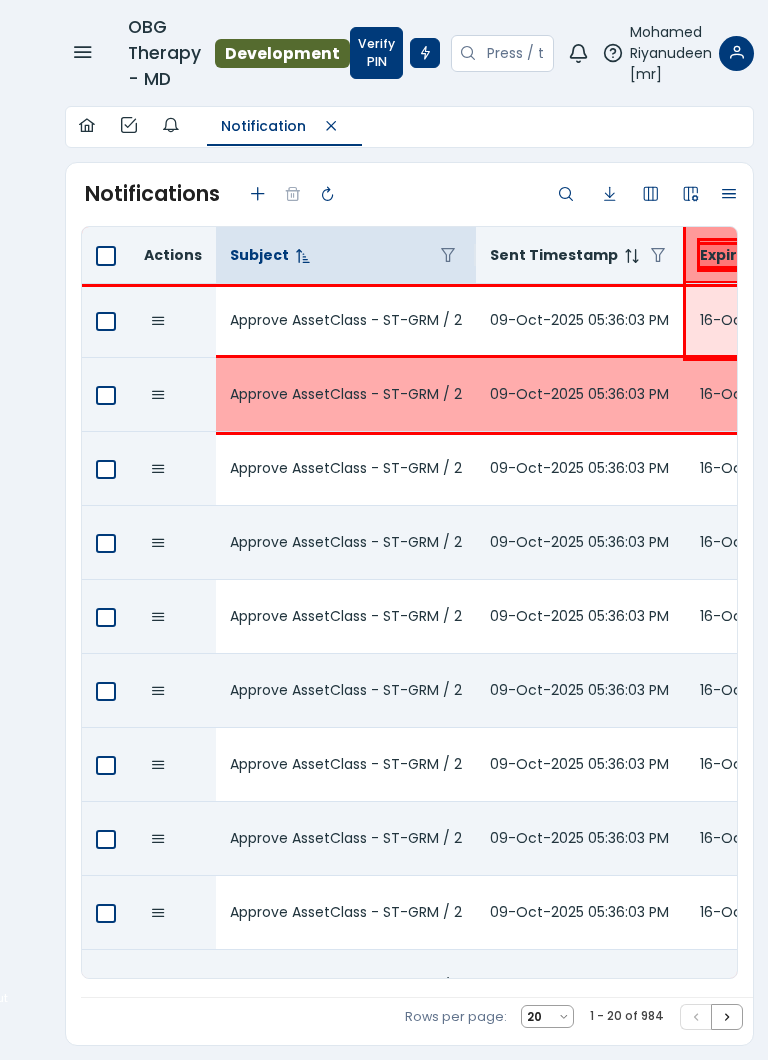
Task: Open the Subject column filter
Action: 448,256
